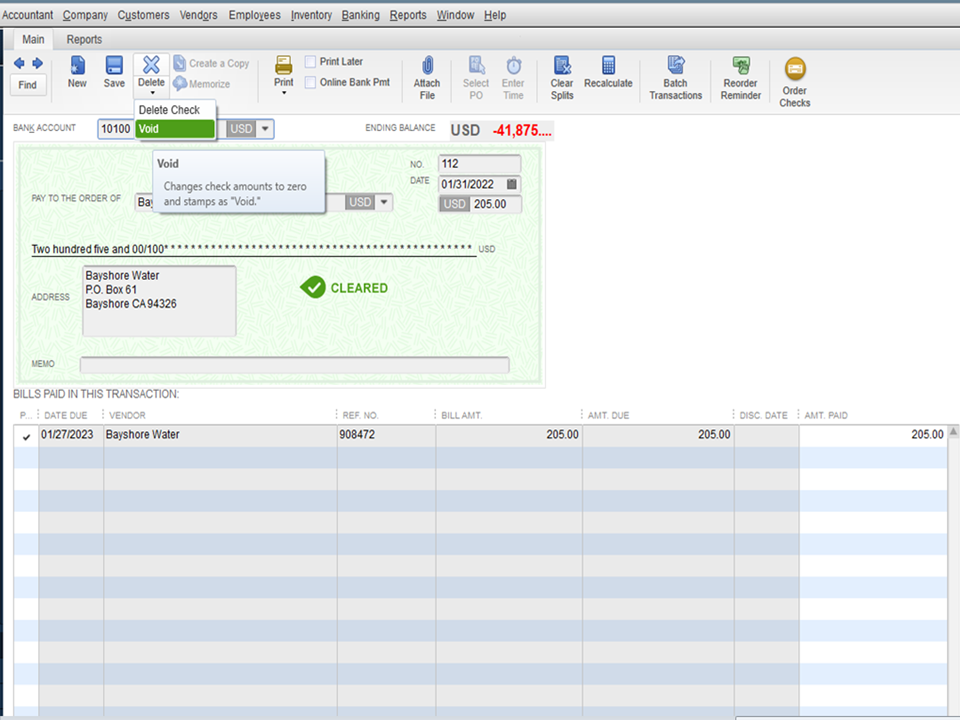Toggle the checkmark on Bayshore Water bill row
The height and width of the screenshot is (720, 960).
point(26,436)
